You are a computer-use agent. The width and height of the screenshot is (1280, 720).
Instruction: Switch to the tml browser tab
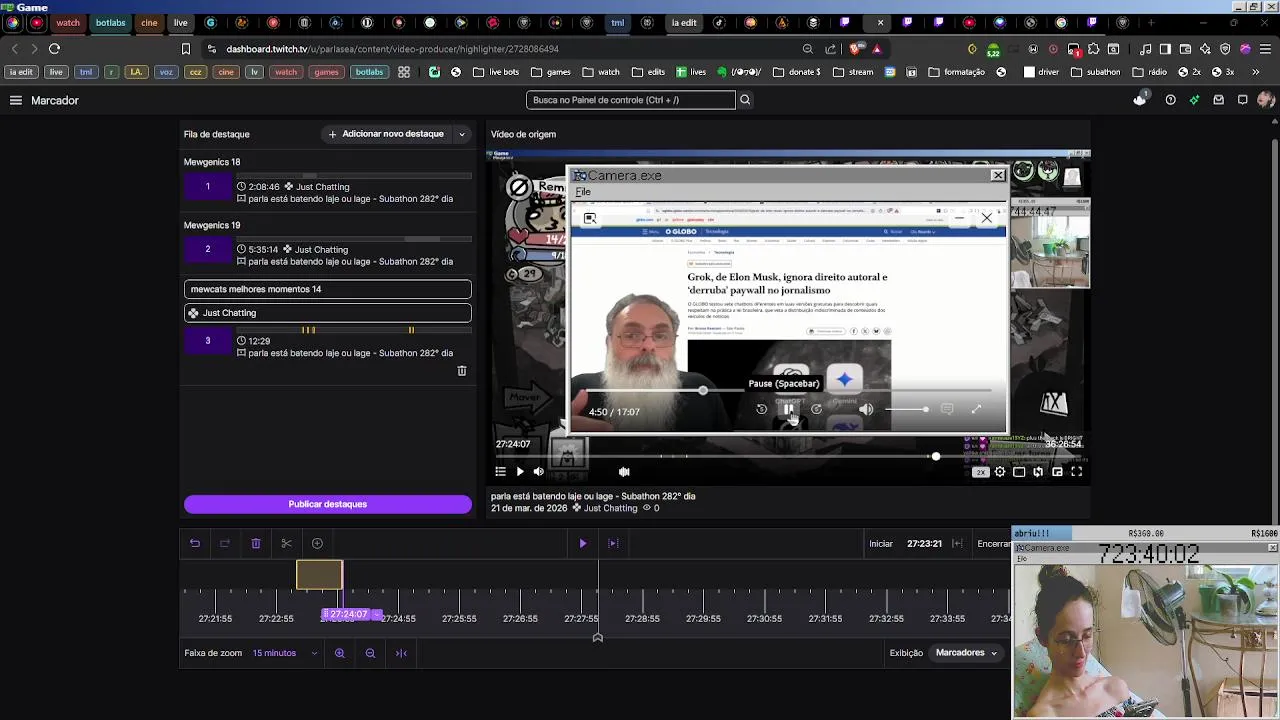(618, 23)
